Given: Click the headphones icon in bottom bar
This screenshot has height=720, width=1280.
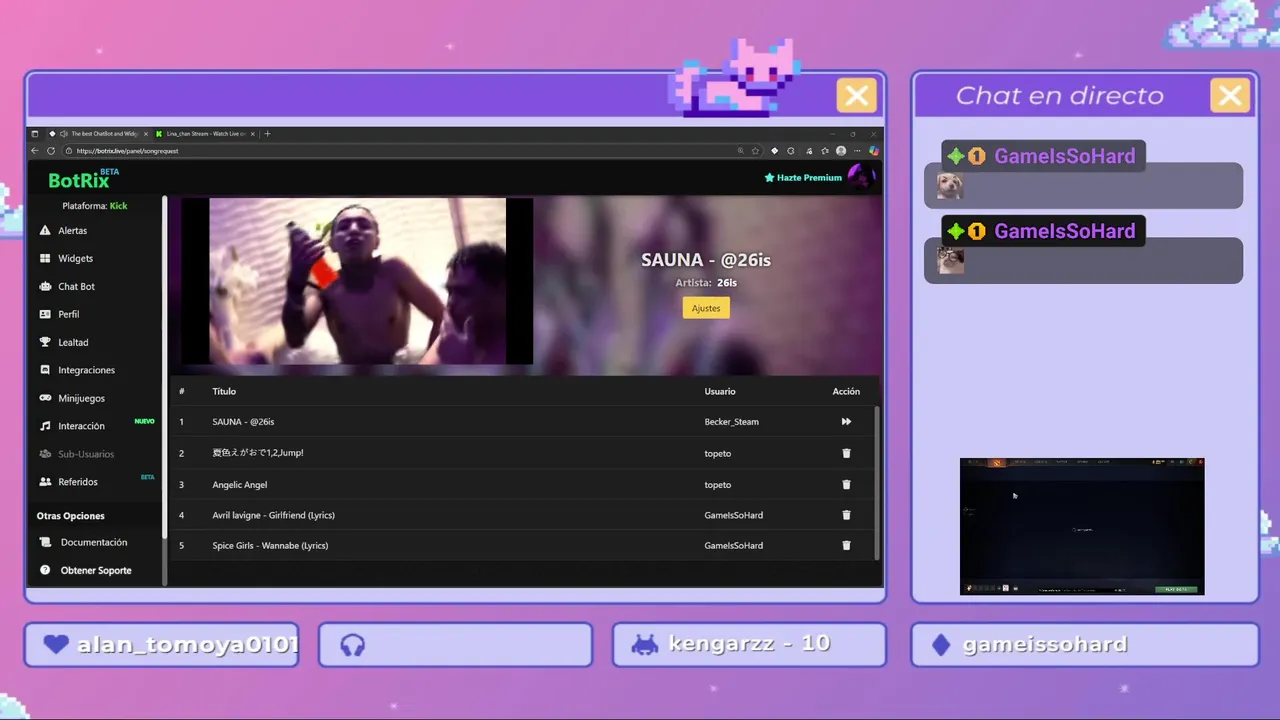Looking at the screenshot, I should click(352, 646).
